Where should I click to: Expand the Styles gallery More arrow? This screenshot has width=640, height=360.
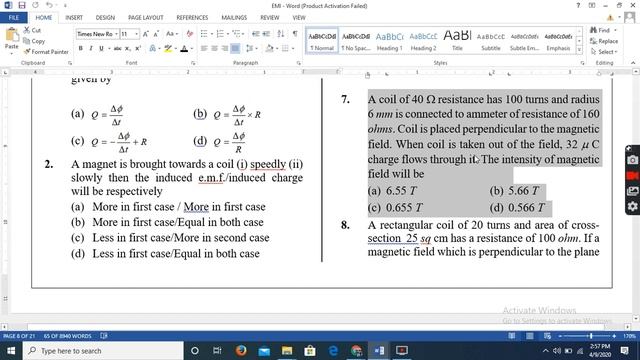[579, 50]
